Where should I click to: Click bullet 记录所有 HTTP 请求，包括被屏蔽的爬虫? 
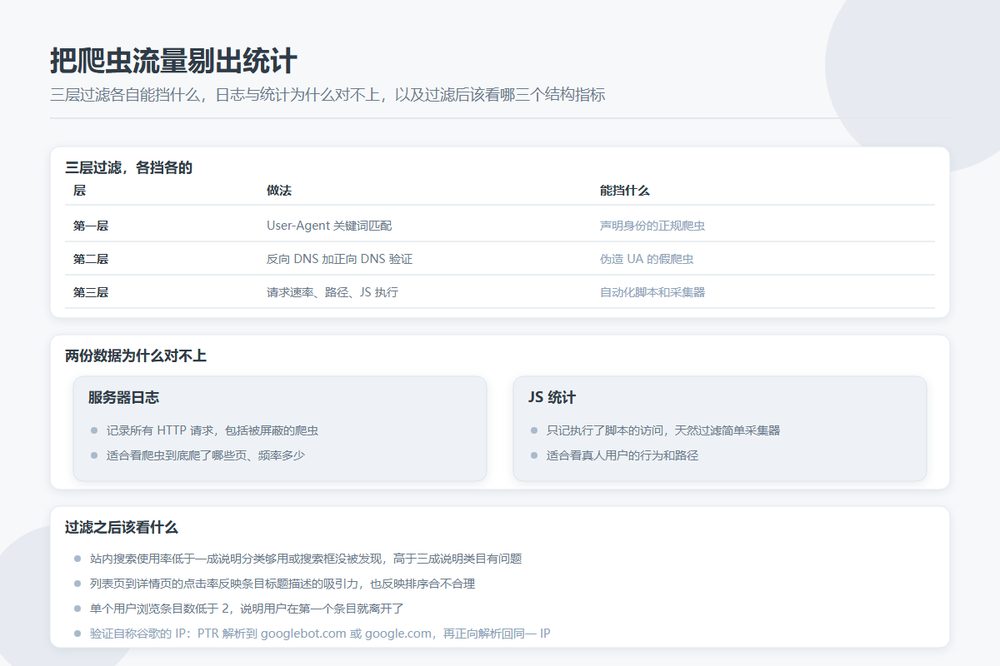click(x=212, y=431)
